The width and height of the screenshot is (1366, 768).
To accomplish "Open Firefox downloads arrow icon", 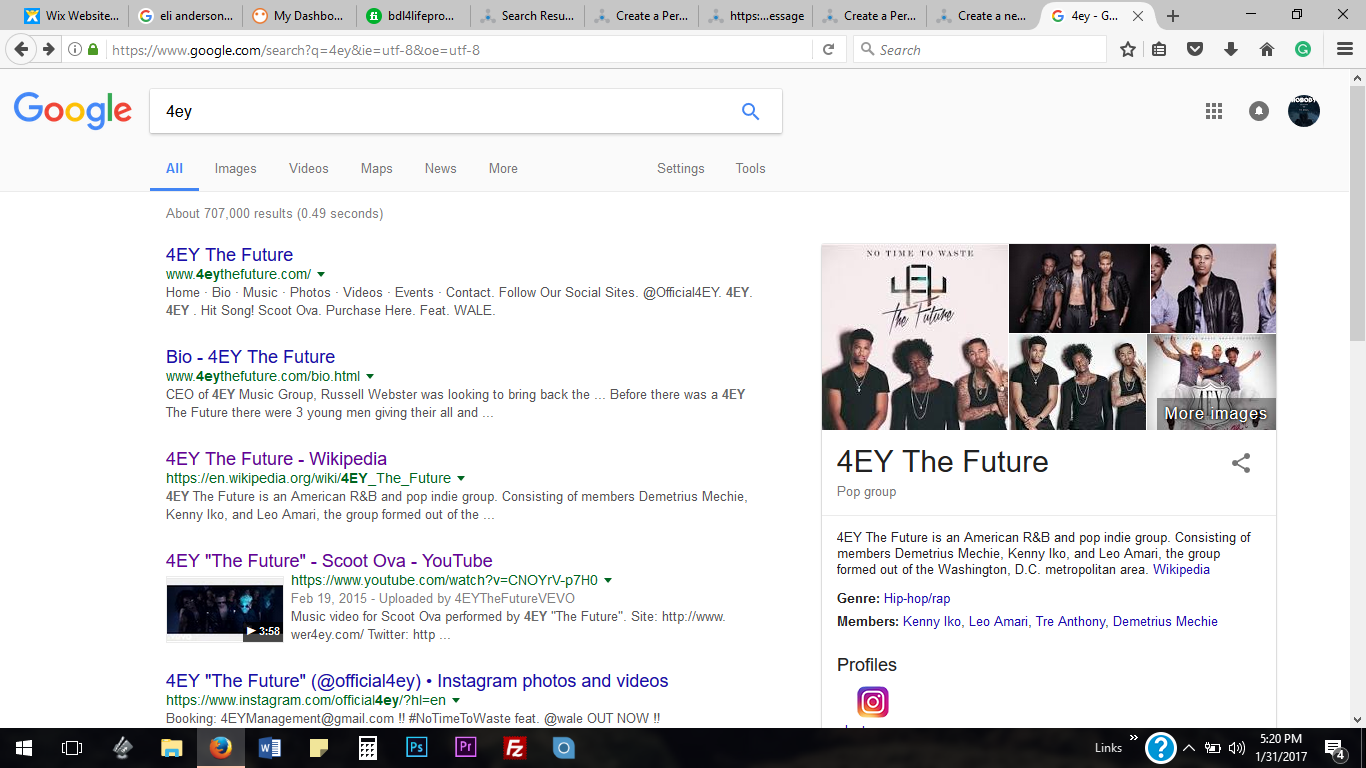I will [x=1231, y=50].
